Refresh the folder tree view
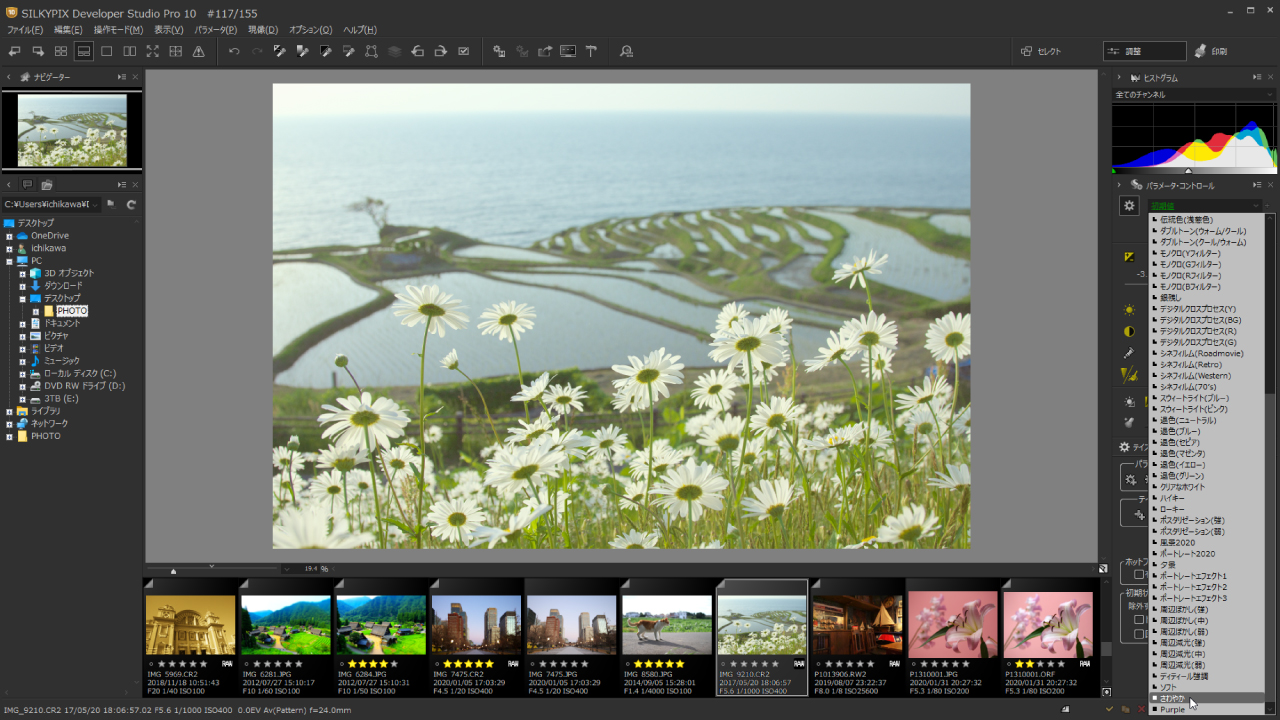The width and height of the screenshot is (1280, 720). tap(130, 204)
